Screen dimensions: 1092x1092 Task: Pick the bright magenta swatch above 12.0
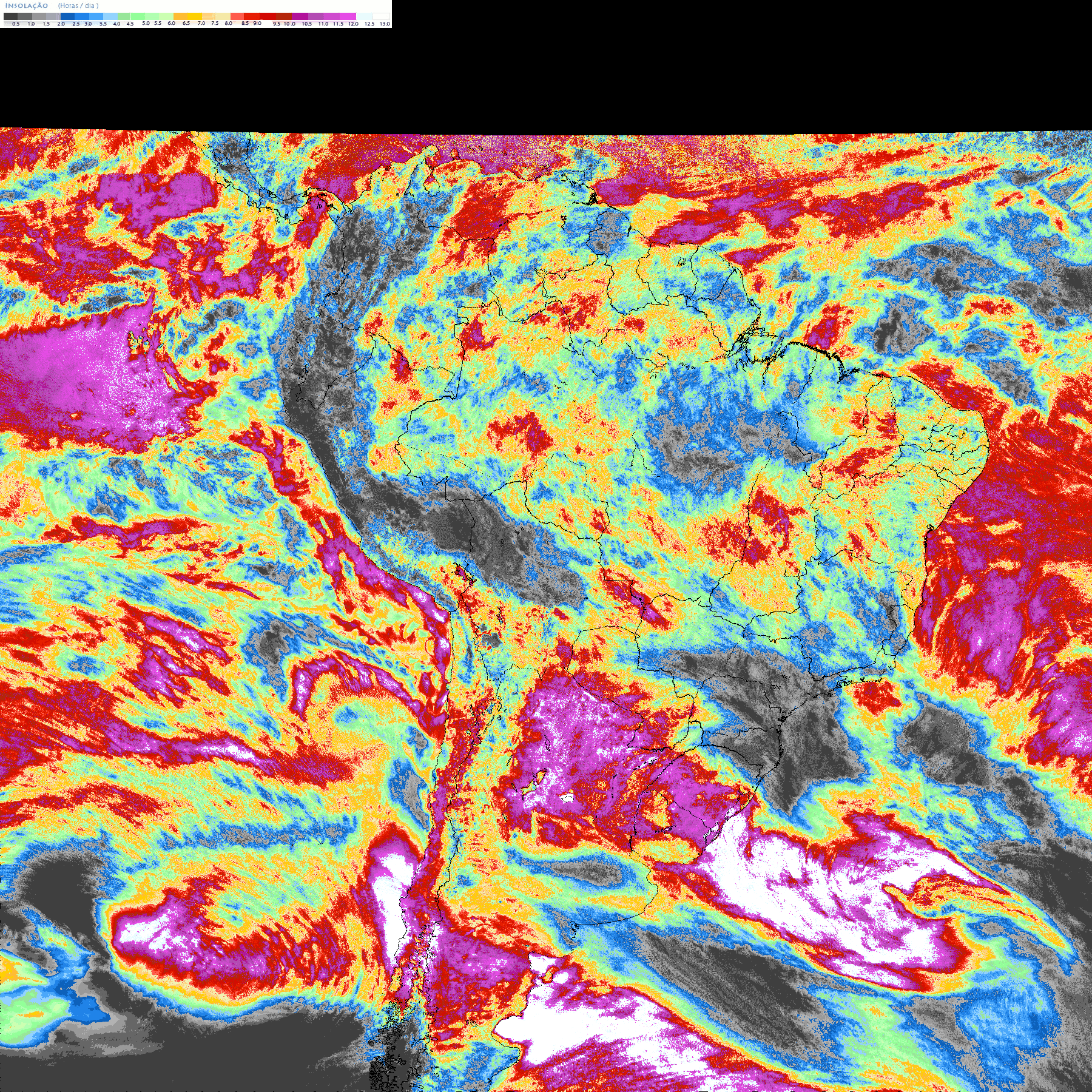tap(348, 16)
